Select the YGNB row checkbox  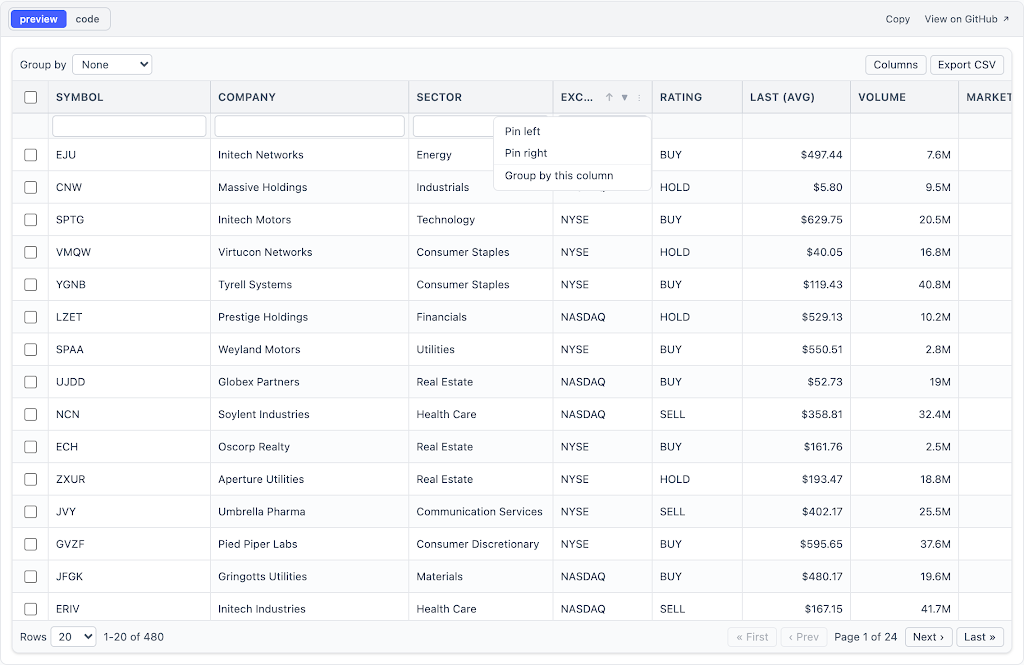31,285
